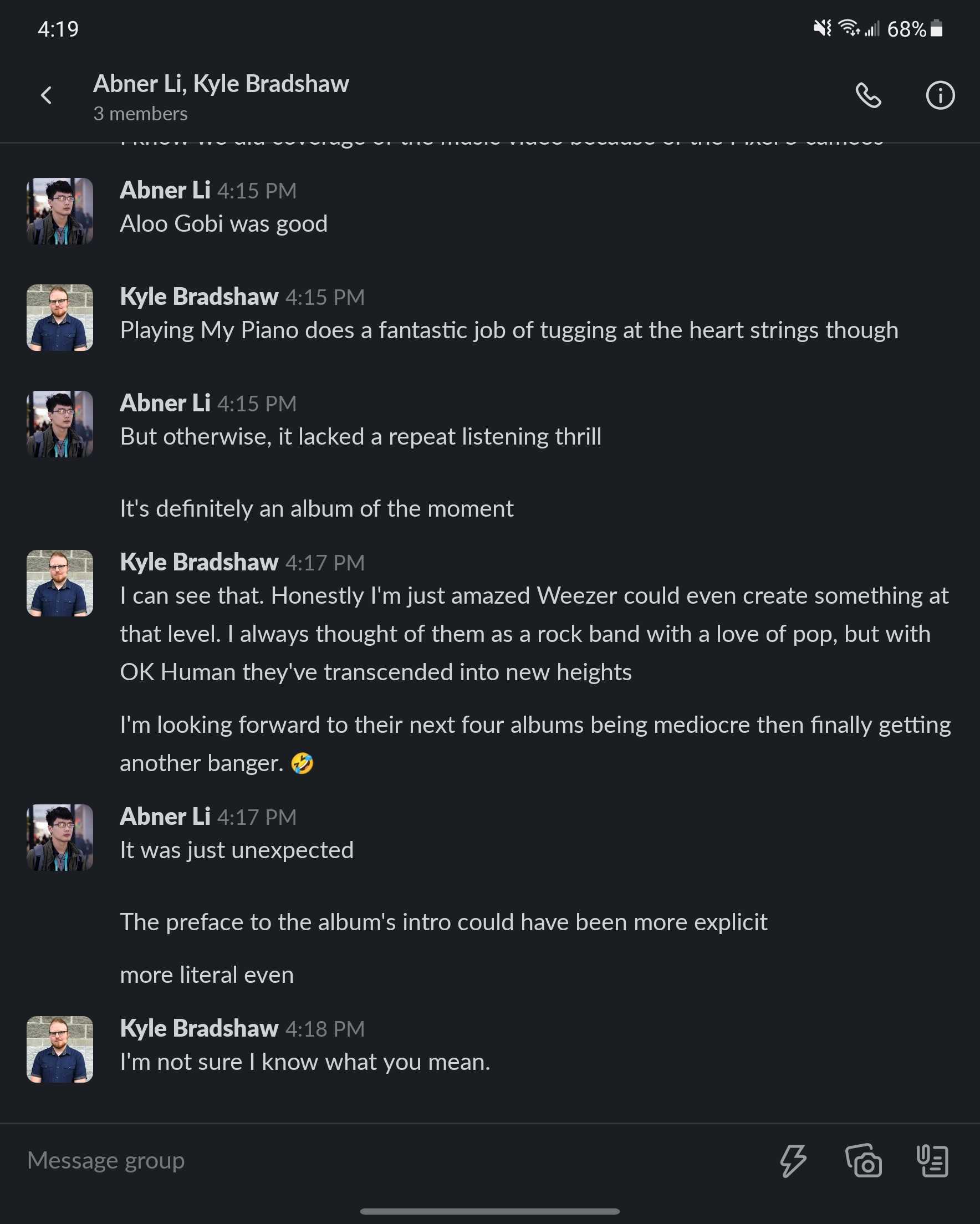This screenshot has width=980, height=1224.
Task: Tap the attachment icon beside the camera
Action: coord(932,1160)
